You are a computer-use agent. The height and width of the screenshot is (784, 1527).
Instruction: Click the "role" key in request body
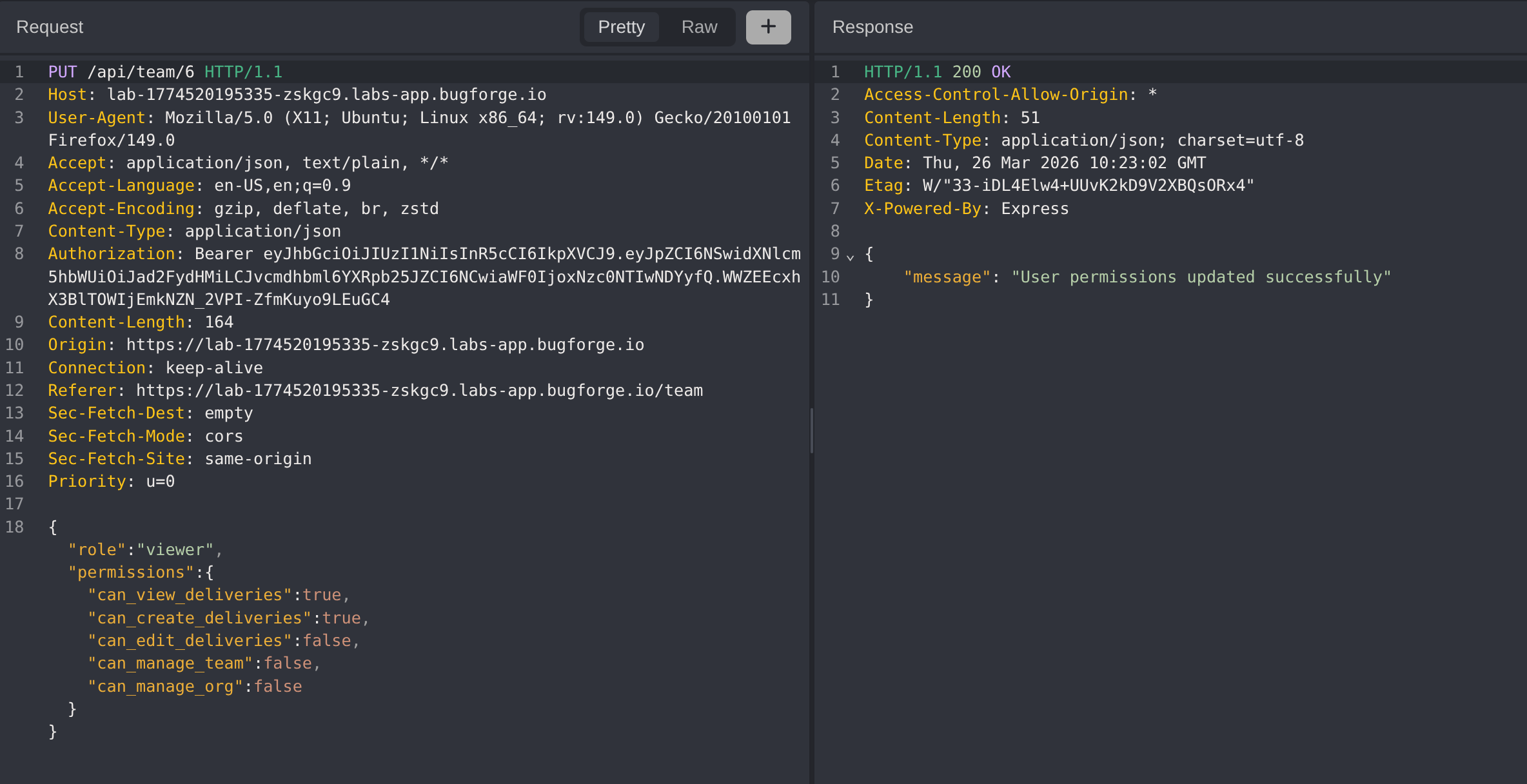[97, 550]
